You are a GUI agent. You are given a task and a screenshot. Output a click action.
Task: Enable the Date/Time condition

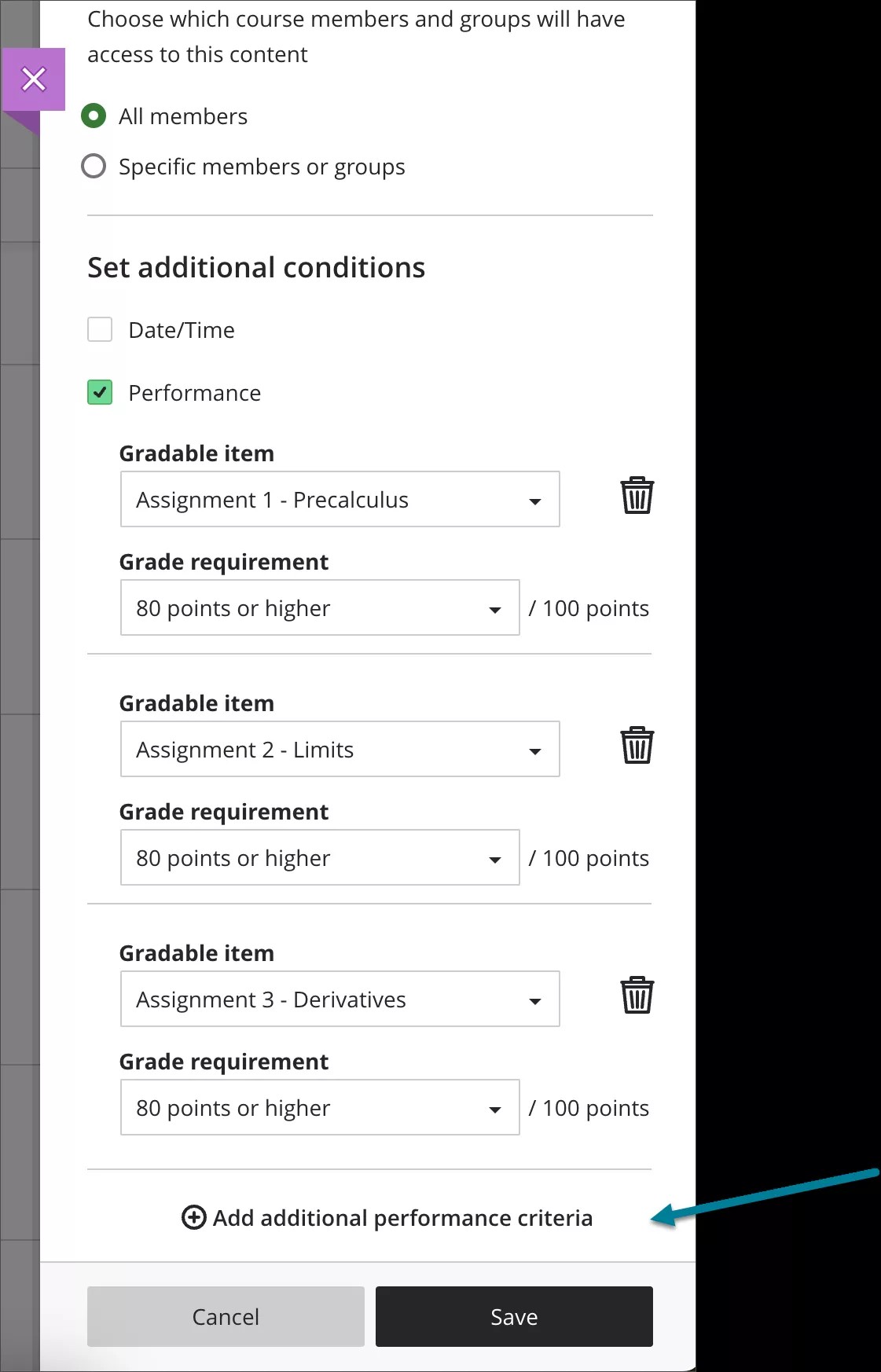pos(99,329)
